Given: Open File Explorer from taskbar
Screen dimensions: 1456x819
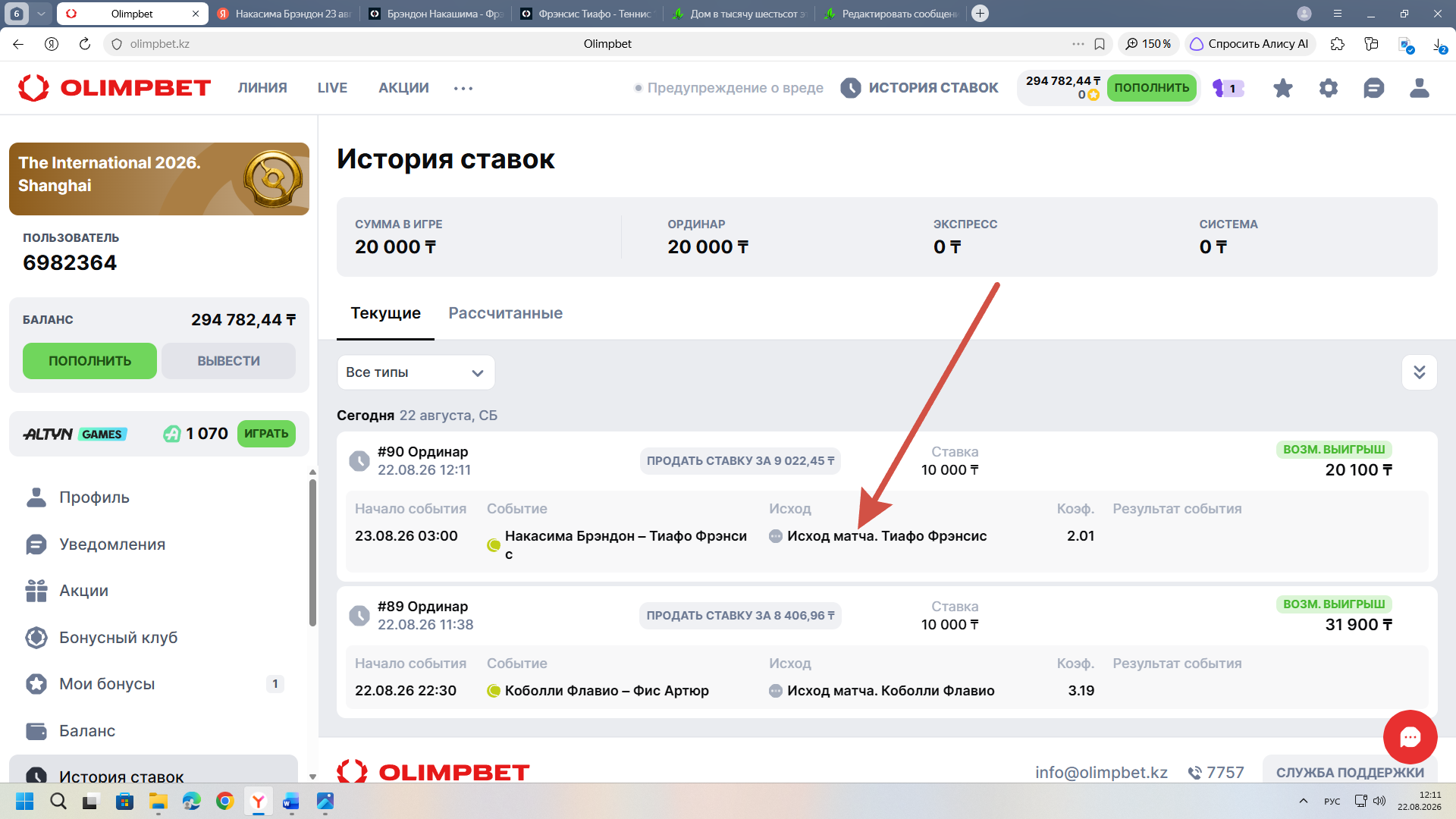Looking at the screenshot, I should (158, 801).
